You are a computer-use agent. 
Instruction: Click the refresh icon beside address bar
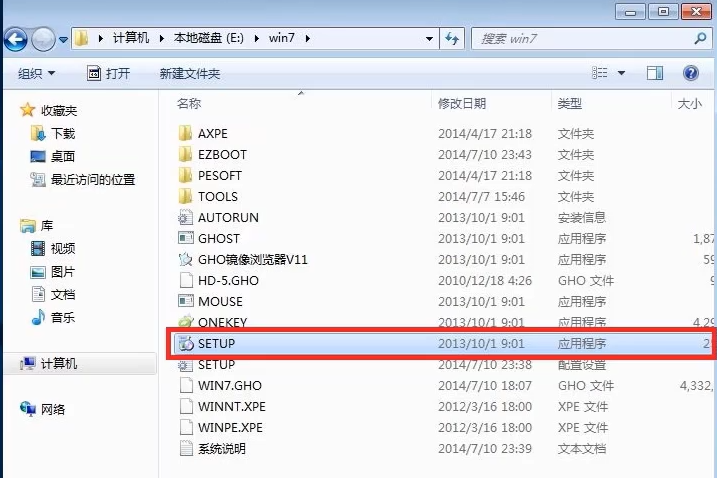(x=452, y=38)
